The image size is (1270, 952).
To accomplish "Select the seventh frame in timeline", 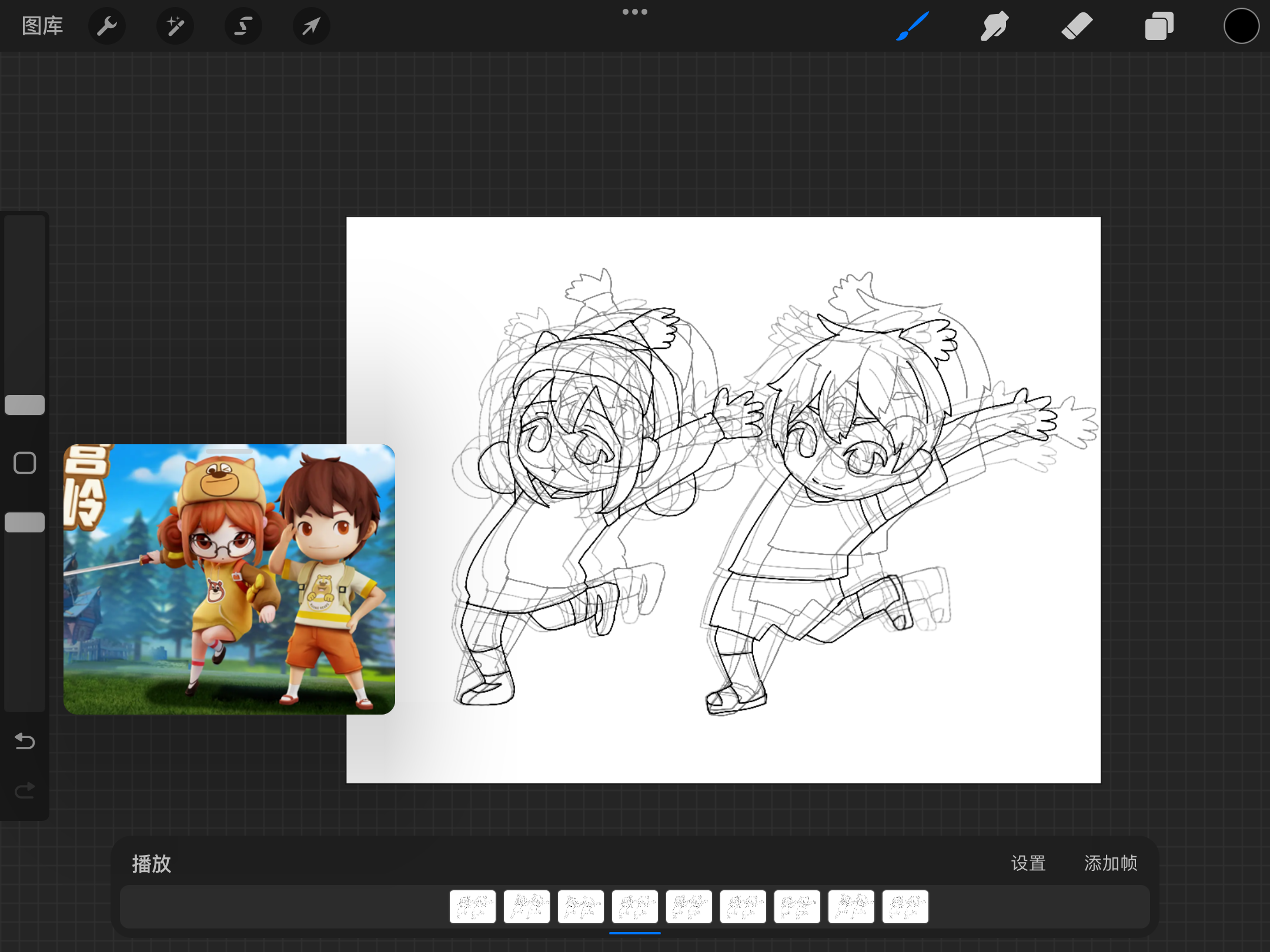I will [797, 907].
